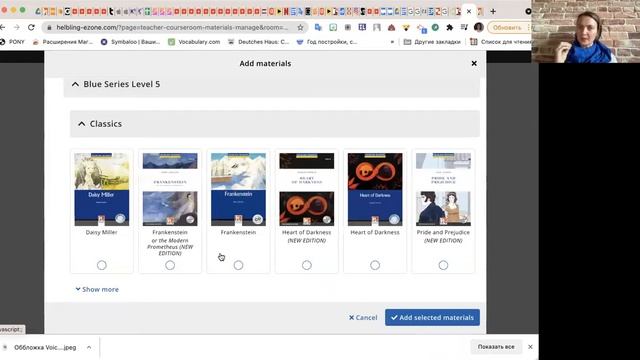640x360 pixels.
Task: Go forward with the browser arrow
Action: pyautogui.click(x=17, y=27)
